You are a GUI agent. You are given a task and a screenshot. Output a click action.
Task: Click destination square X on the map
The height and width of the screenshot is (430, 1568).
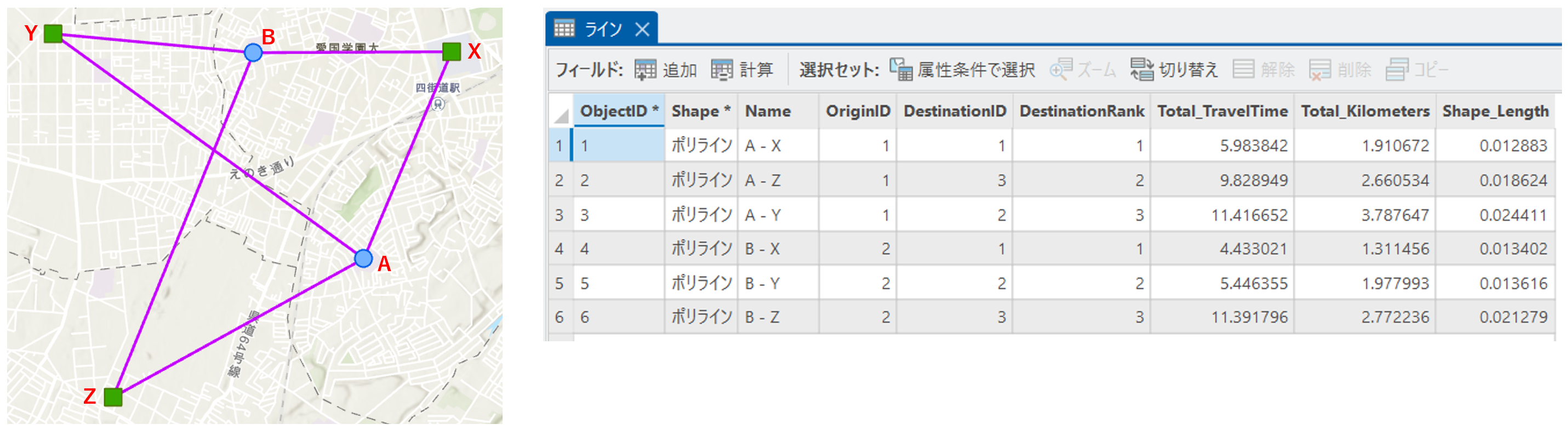point(452,51)
